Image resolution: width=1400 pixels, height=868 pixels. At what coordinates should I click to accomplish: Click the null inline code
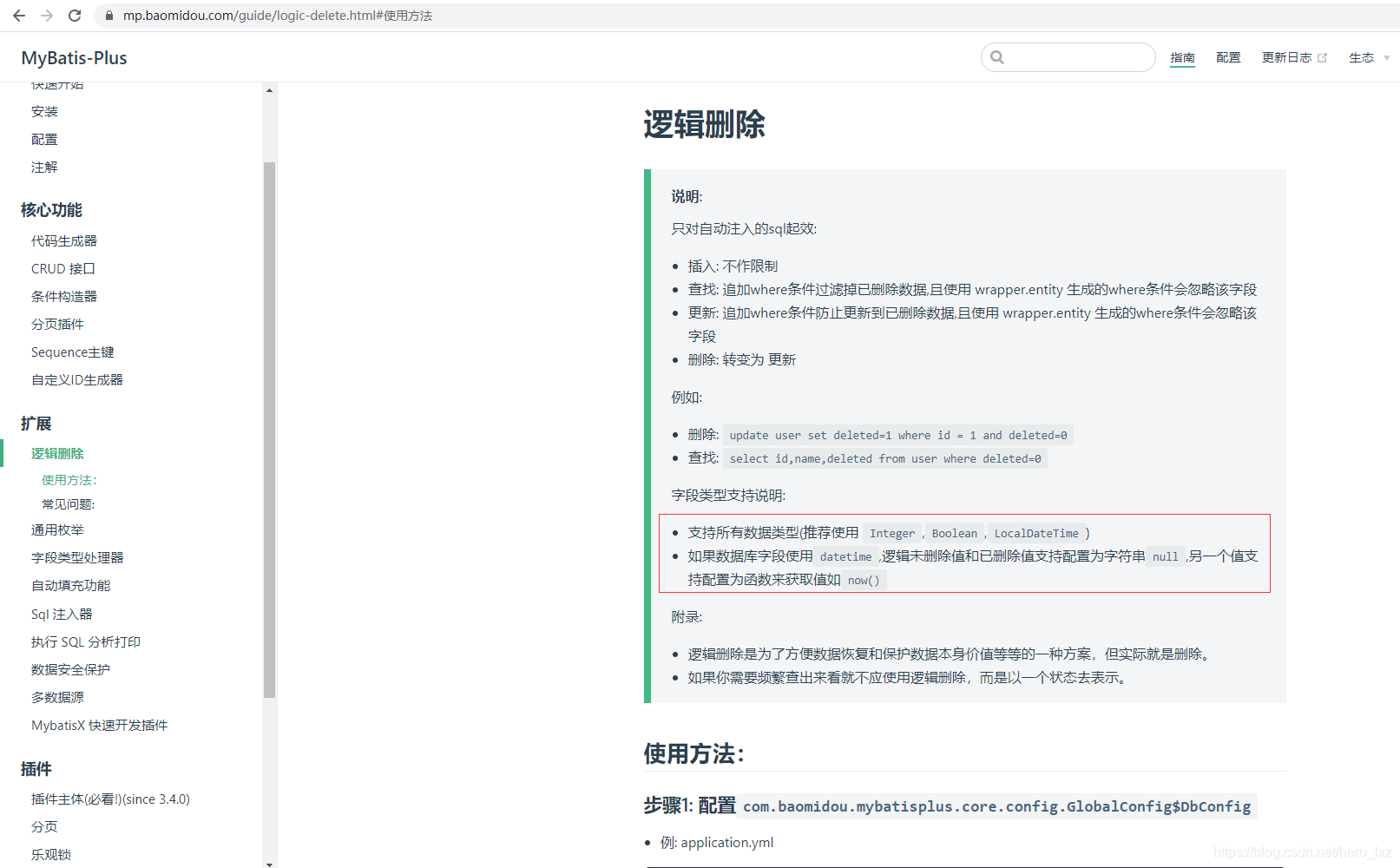(1166, 556)
